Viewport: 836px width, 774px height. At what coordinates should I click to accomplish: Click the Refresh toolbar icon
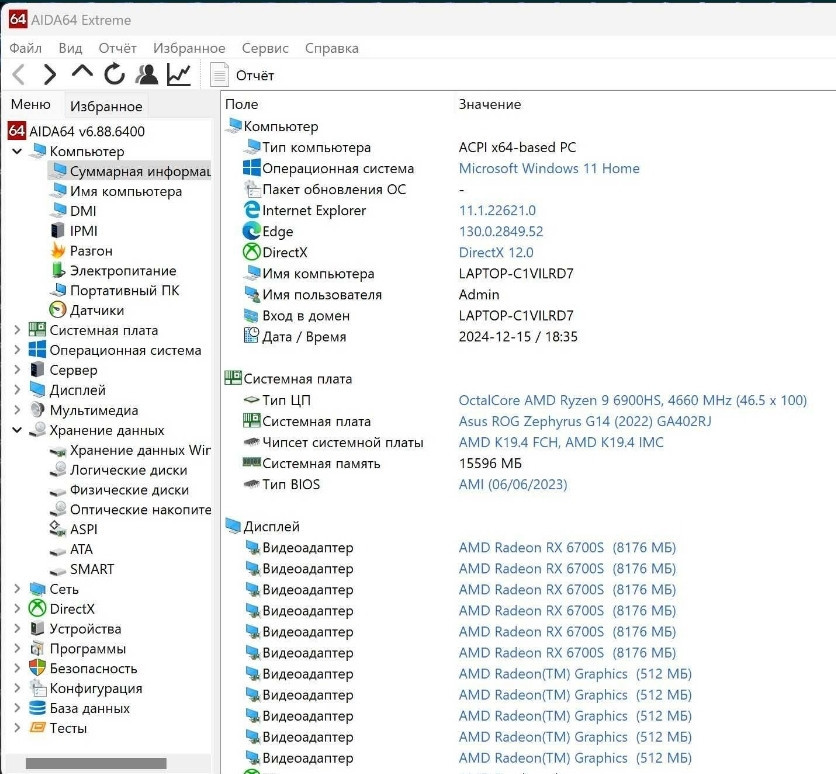point(114,74)
